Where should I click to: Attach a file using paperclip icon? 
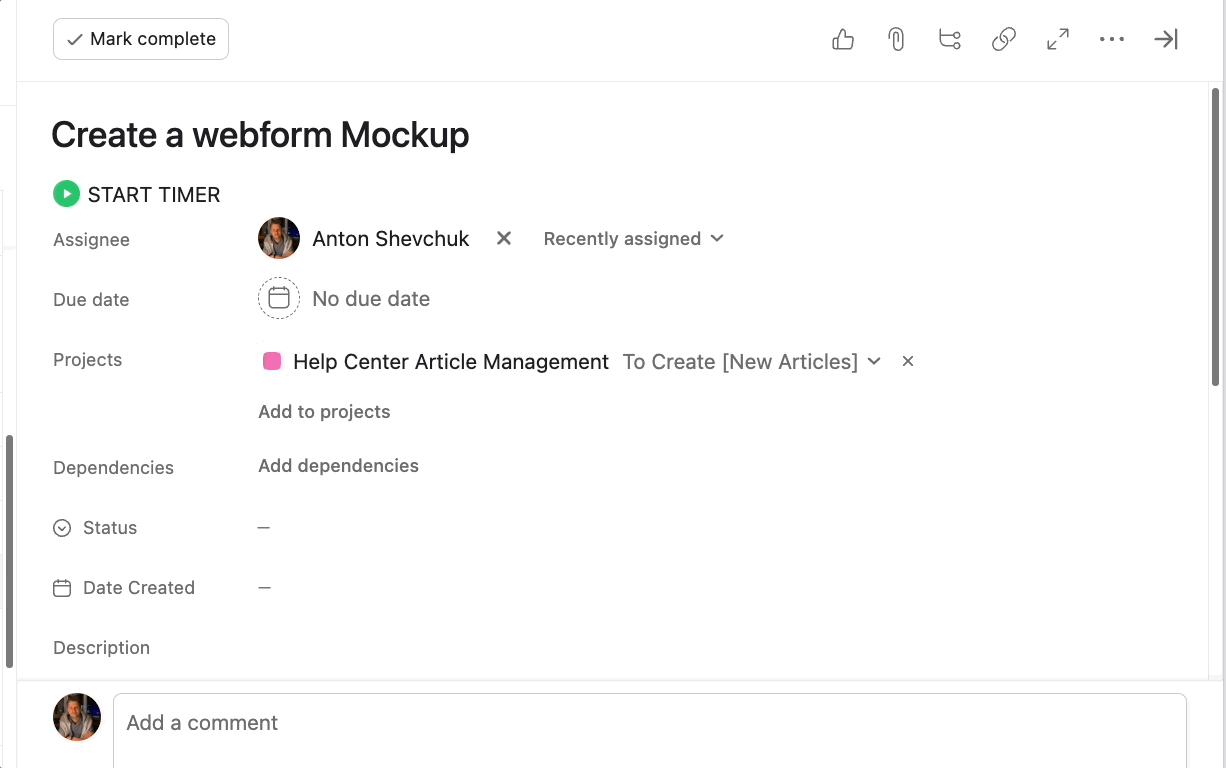(x=896, y=40)
